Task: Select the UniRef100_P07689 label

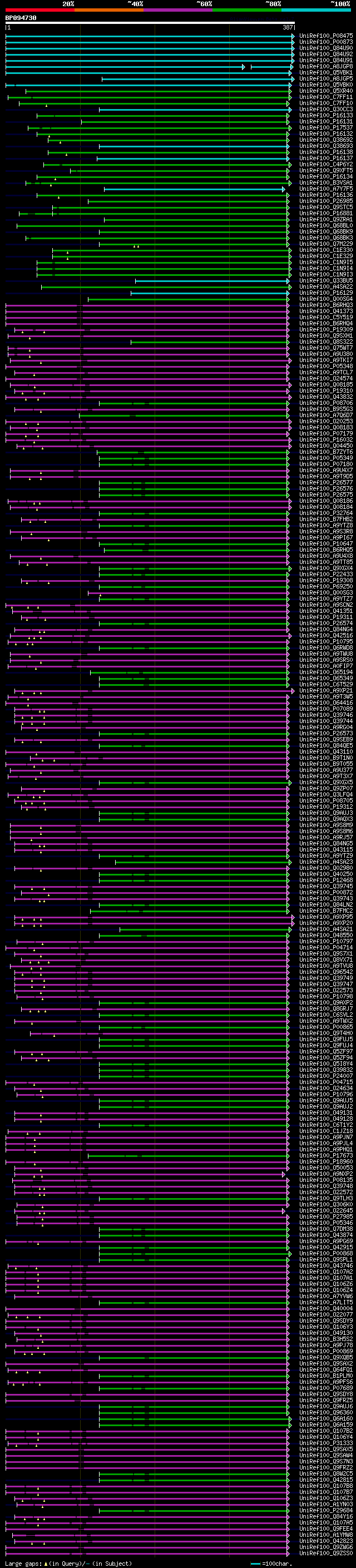Action: pos(326,1388)
